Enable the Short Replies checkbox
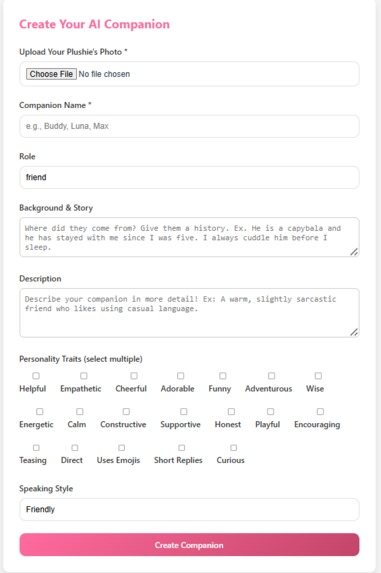The width and height of the screenshot is (381, 573). coord(182,448)
